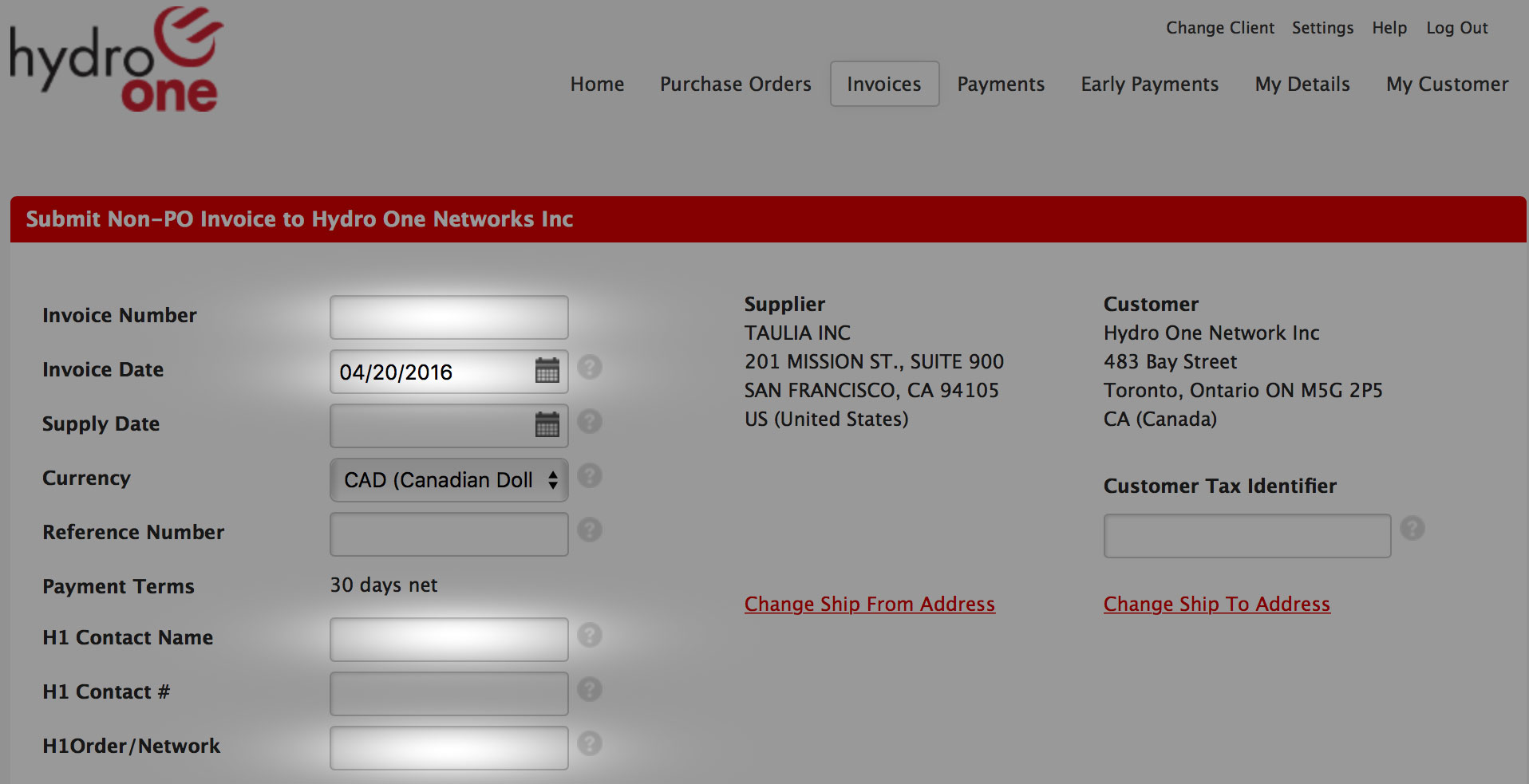Click Log Out
Screen dimensions: 1529x784
pyautogui.click(x=1457, y=28)
